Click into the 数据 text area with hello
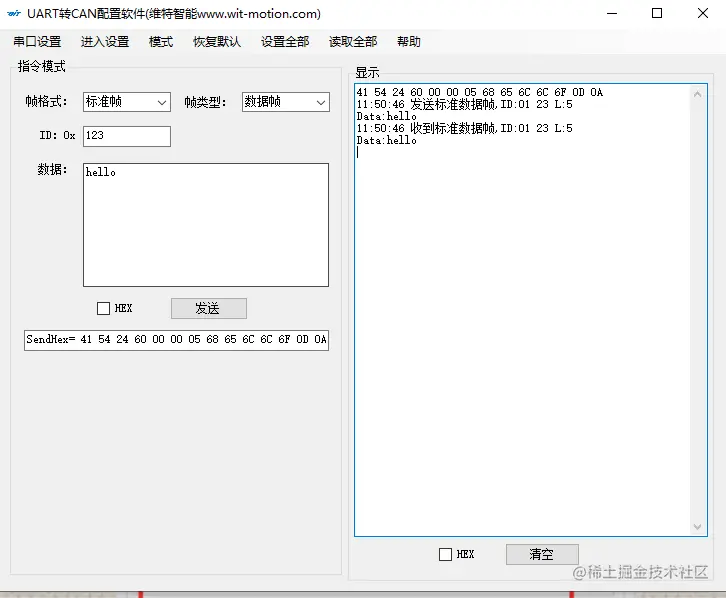 coord(206,225)
